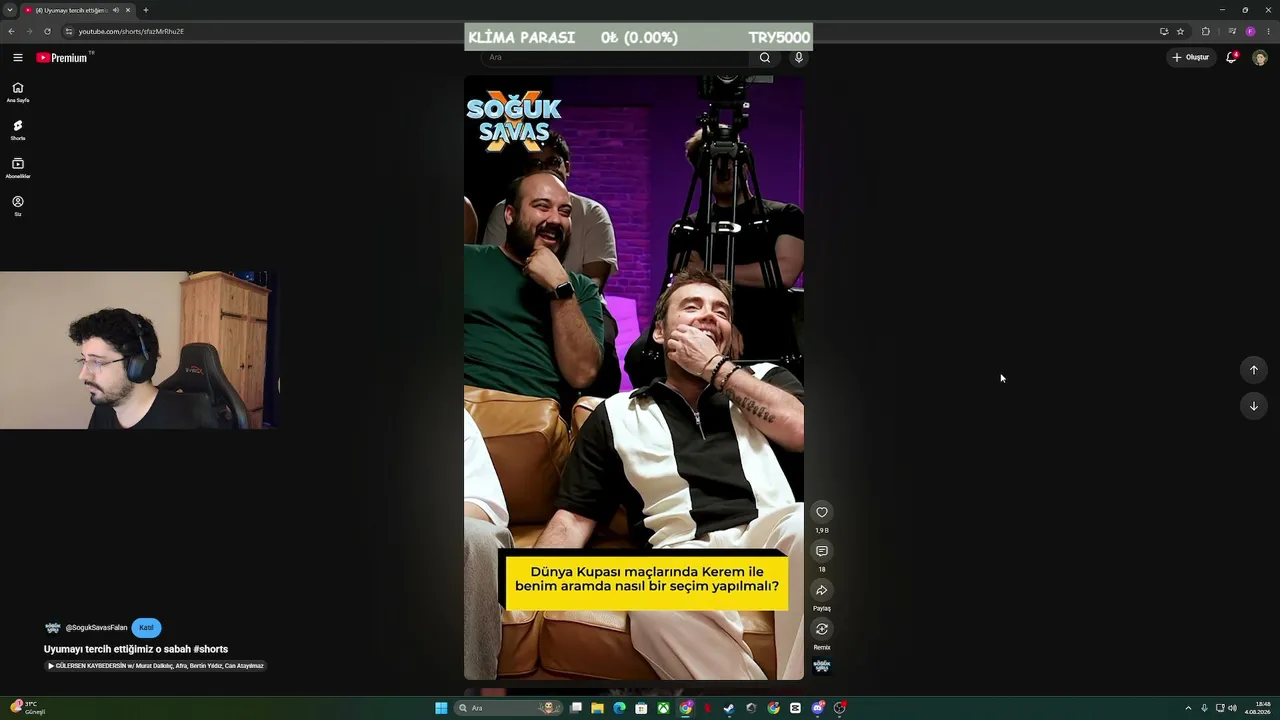Go to the previous short with the up arrow

[x=1254, y=370]
